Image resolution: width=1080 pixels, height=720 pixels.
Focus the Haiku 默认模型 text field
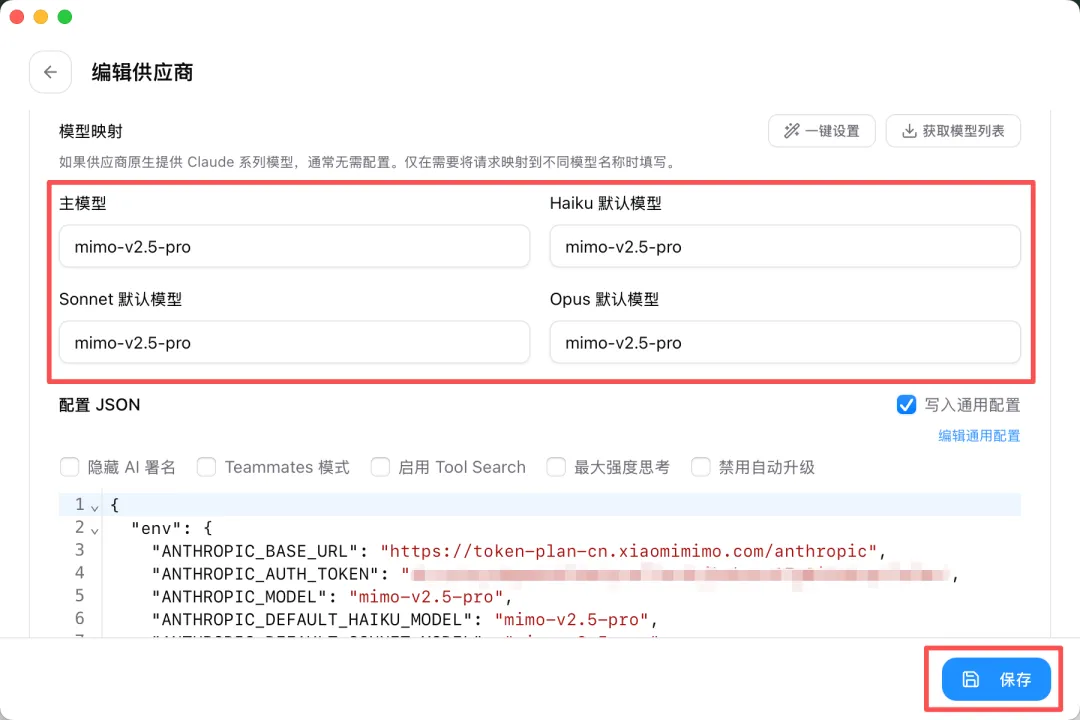[784, 246]
